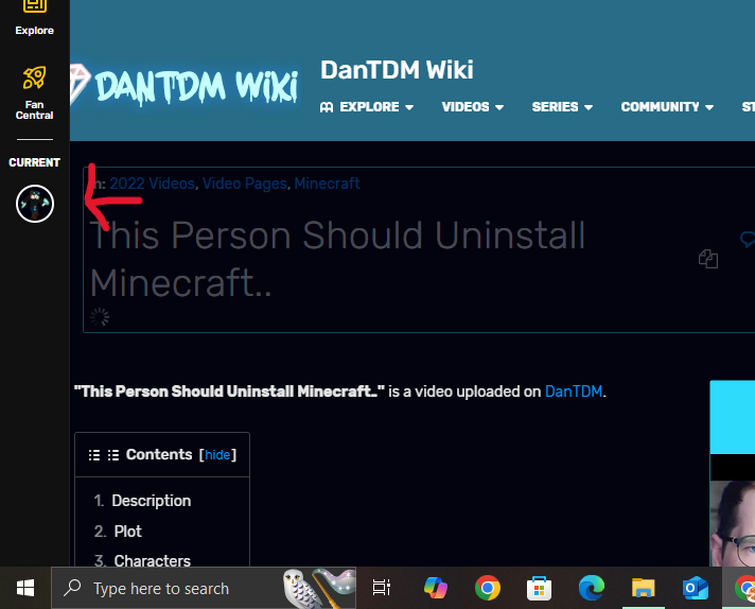Click the CURRENT label in sidebar
755x609 pixels.
click(34, 163)
